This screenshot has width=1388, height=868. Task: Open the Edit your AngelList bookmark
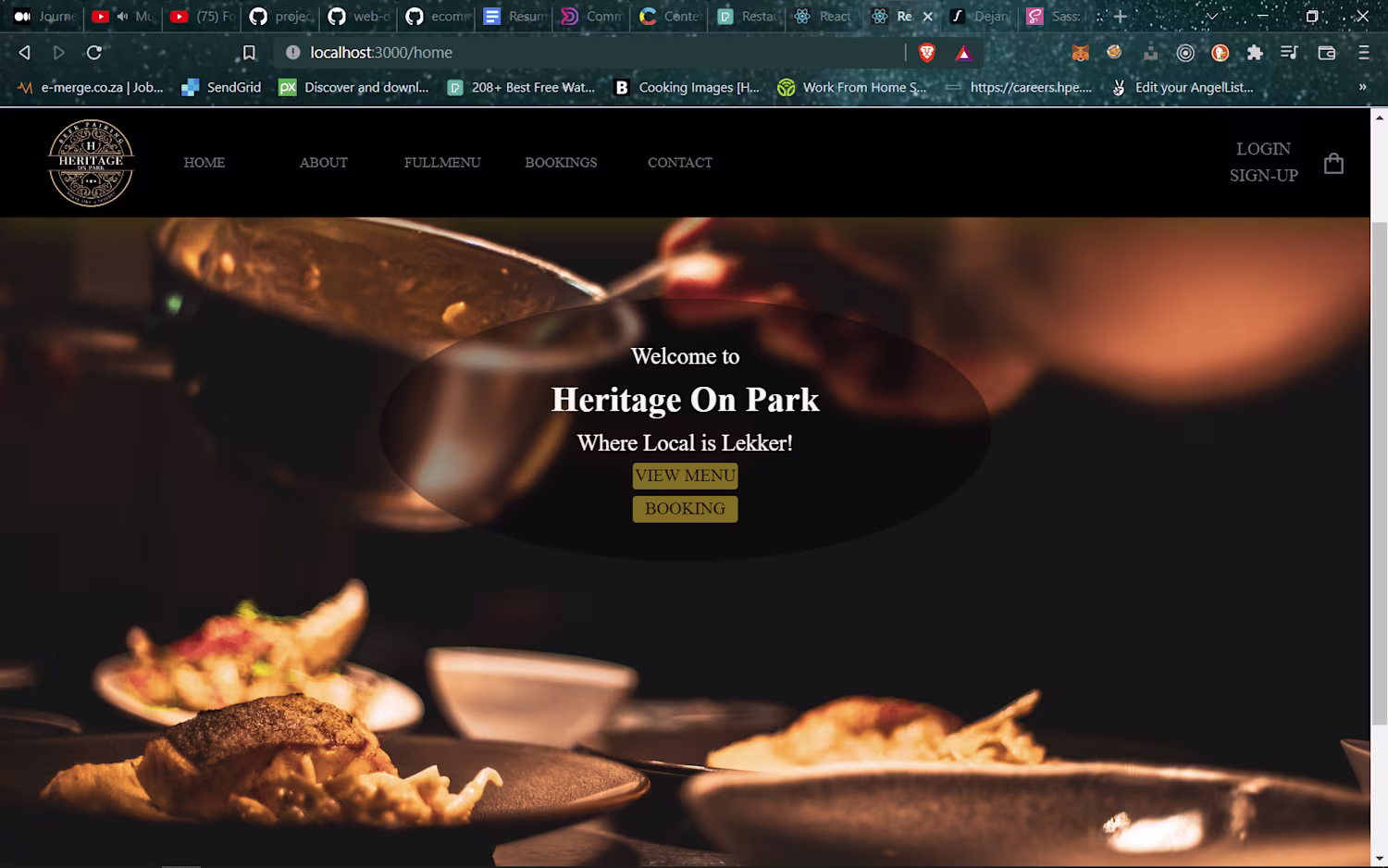pos(1183,87)
